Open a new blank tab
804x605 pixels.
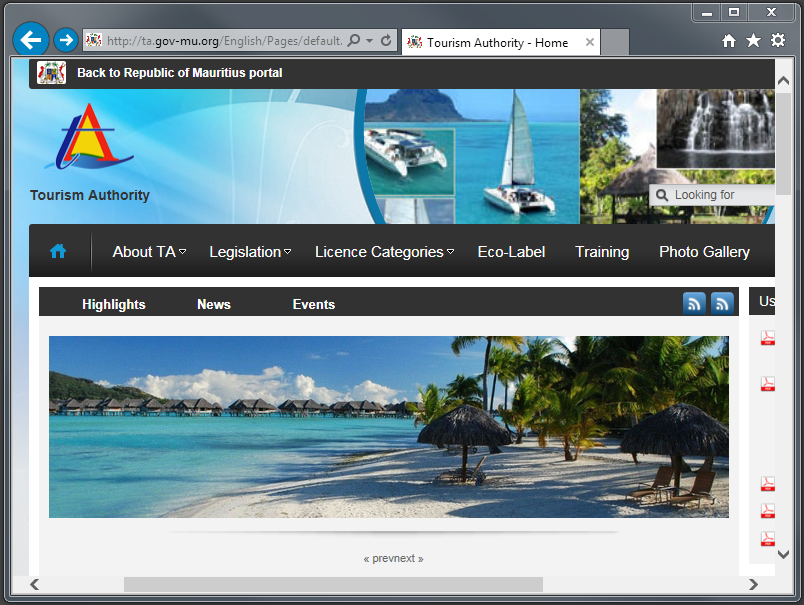coord(614,42)
